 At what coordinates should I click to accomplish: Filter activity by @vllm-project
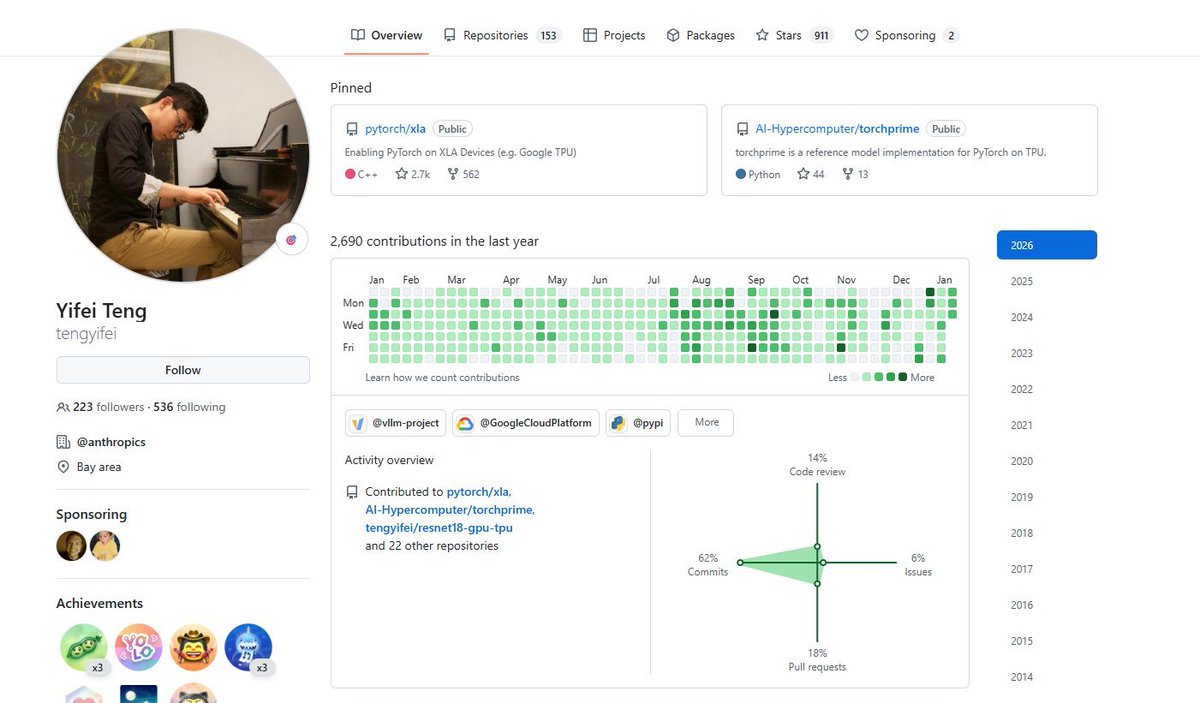(396, 423)
